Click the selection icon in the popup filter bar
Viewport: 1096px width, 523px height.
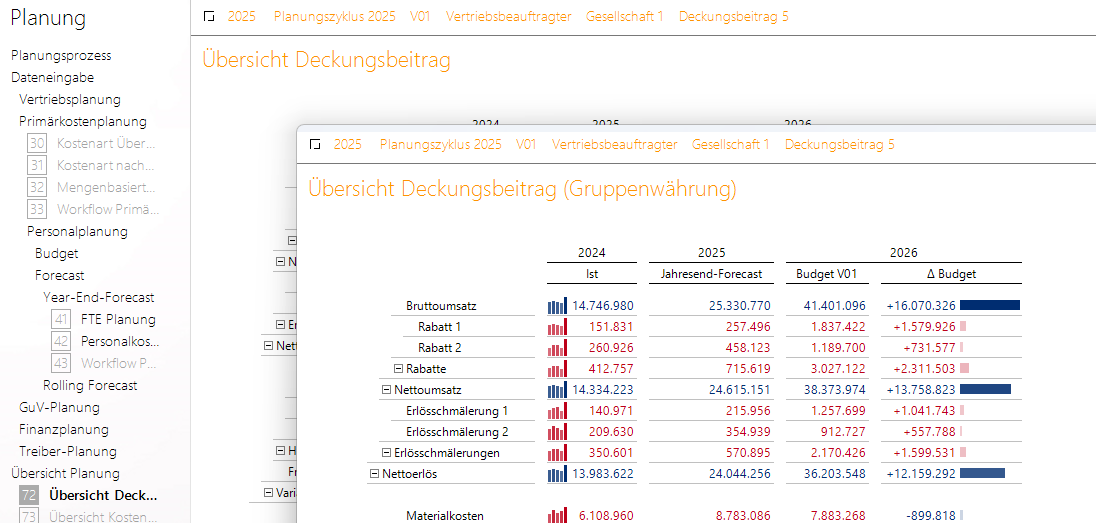coord(315,145)
